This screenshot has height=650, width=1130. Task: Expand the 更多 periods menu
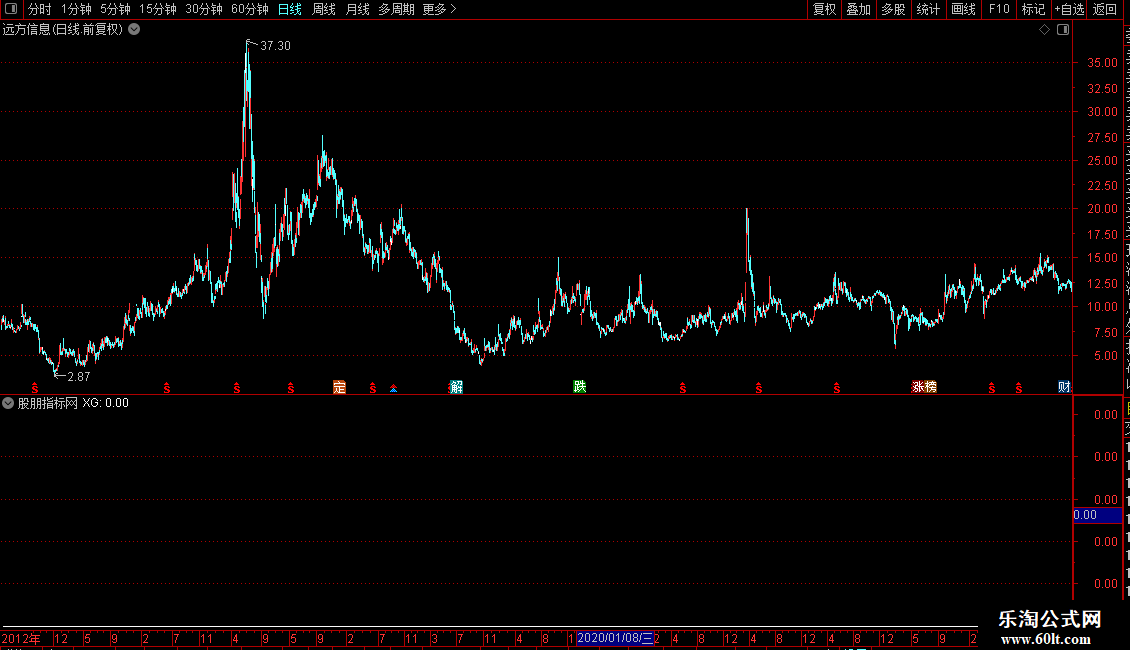point(440,9)
